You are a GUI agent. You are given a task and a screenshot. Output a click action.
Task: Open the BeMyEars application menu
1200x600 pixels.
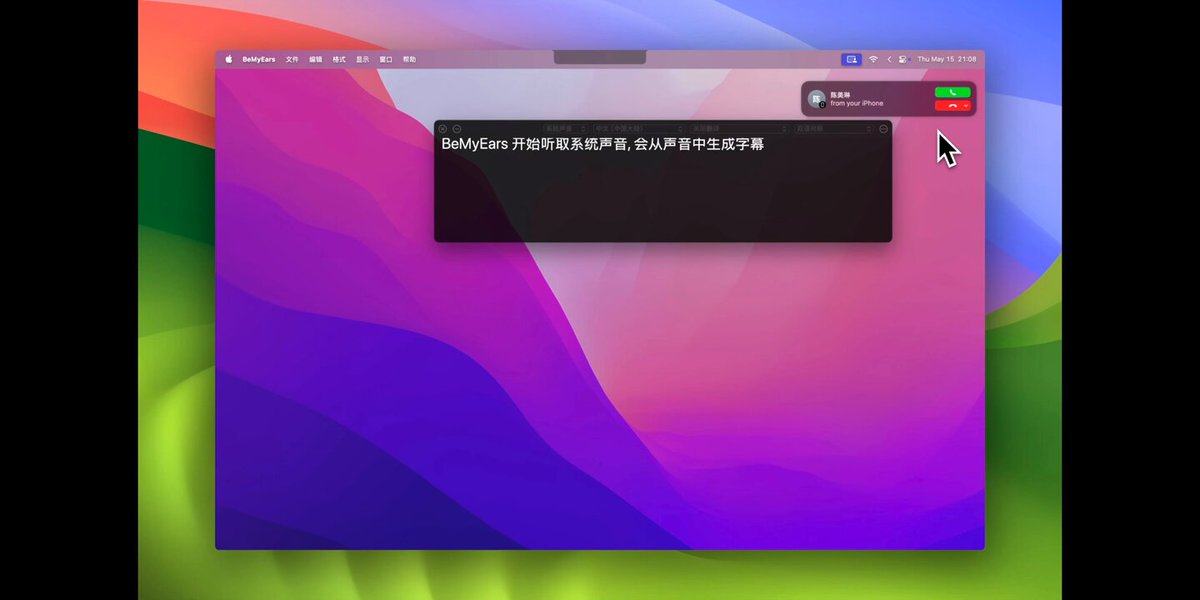tap(259, 59)
